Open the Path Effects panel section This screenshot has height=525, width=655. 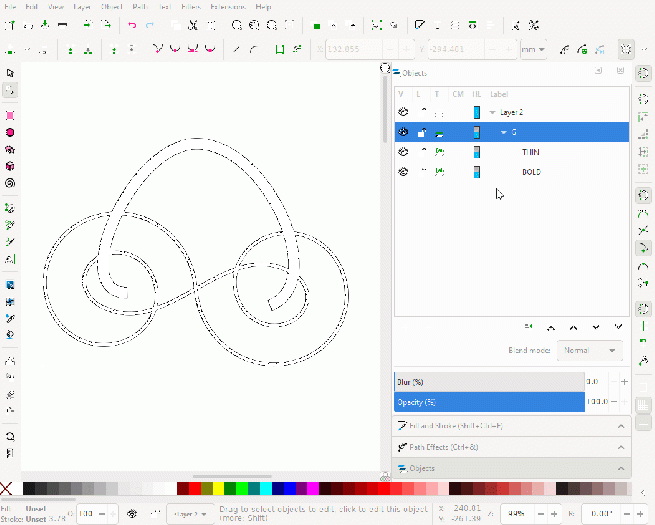510,447
